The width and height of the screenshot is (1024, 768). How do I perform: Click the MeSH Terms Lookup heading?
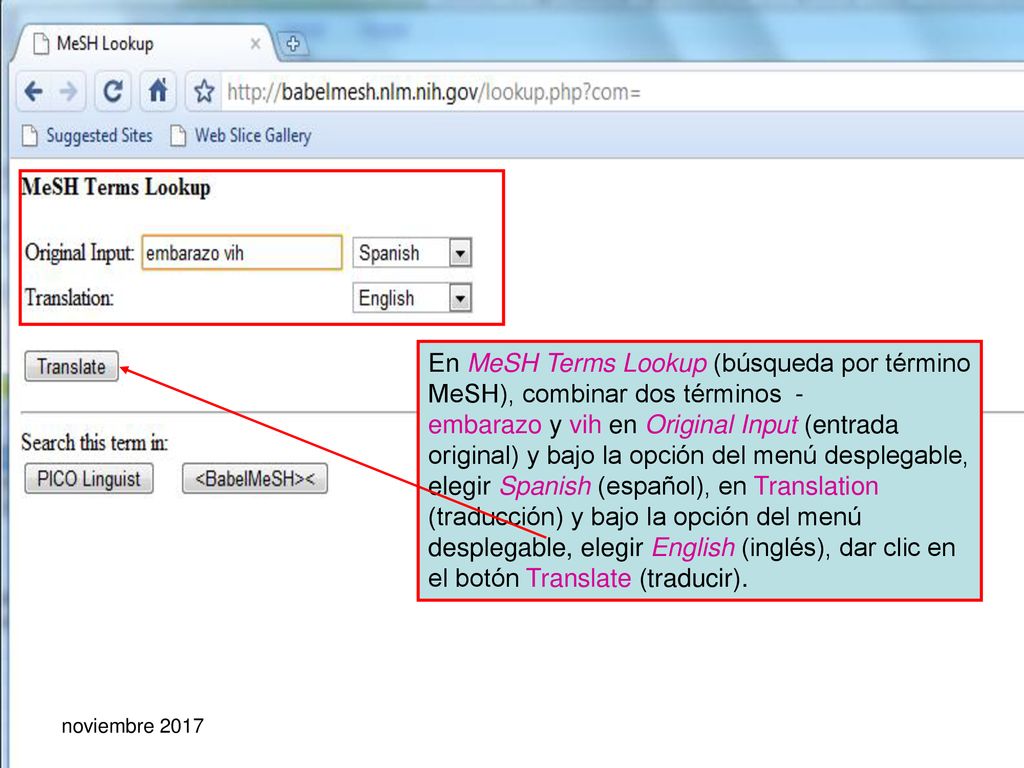click(116, 187)
